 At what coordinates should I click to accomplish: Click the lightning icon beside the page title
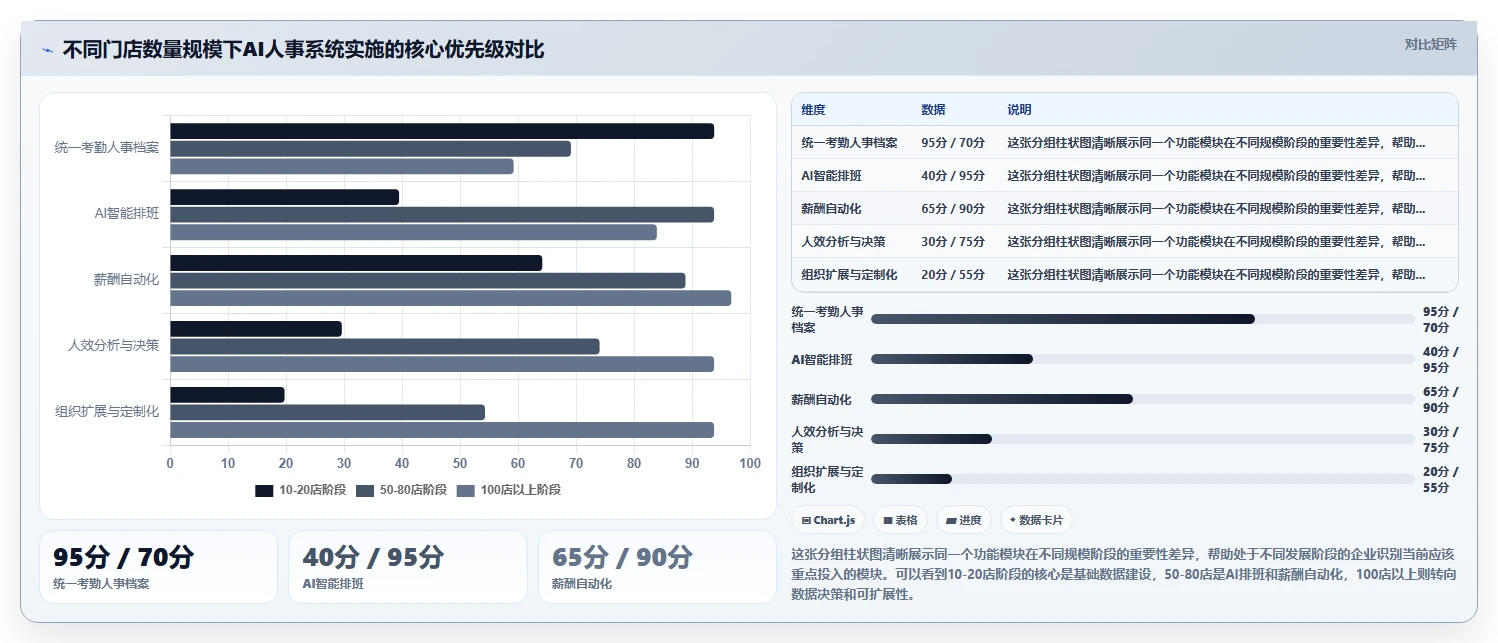[47, 50]
